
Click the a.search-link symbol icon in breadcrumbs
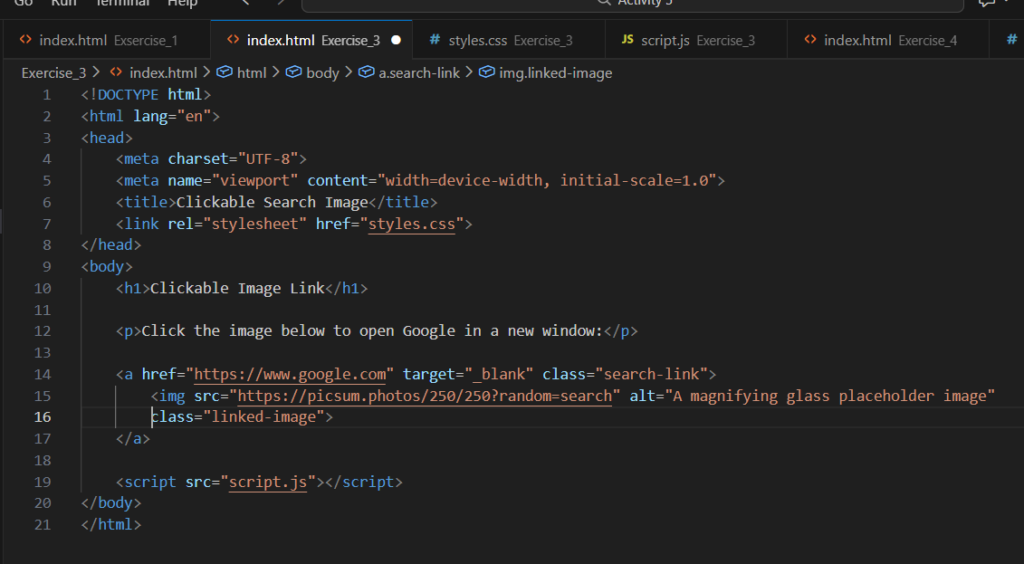[366, 73]
